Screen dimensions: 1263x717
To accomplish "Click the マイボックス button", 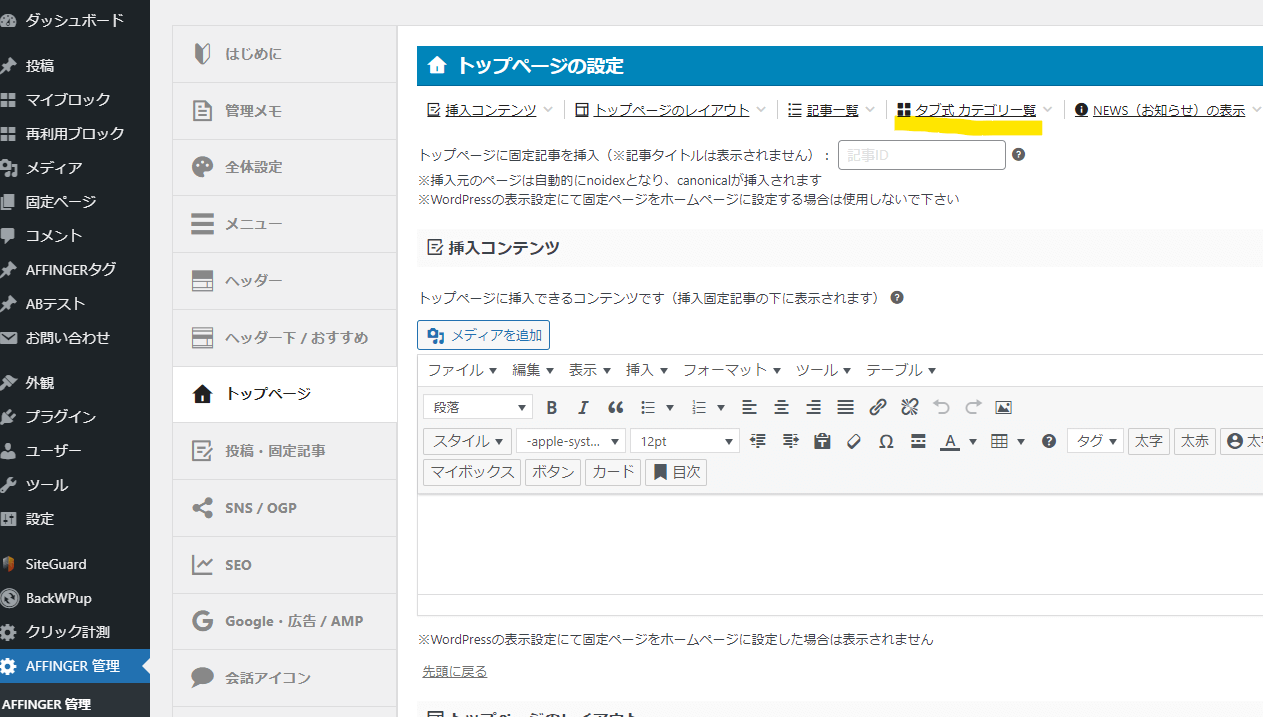I will (x=472, y=472).
